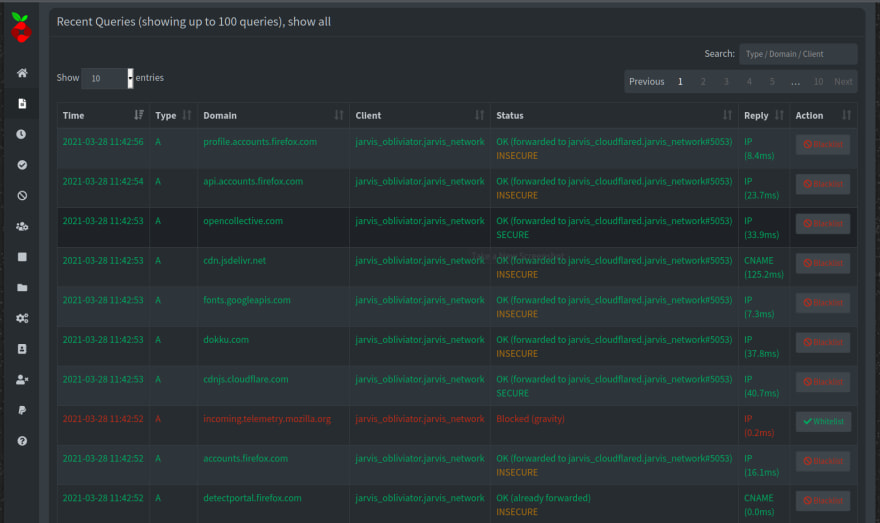Blacklist accounts.firefox.com row entry
Screen dimensions: 880x523
pos(823,461)
